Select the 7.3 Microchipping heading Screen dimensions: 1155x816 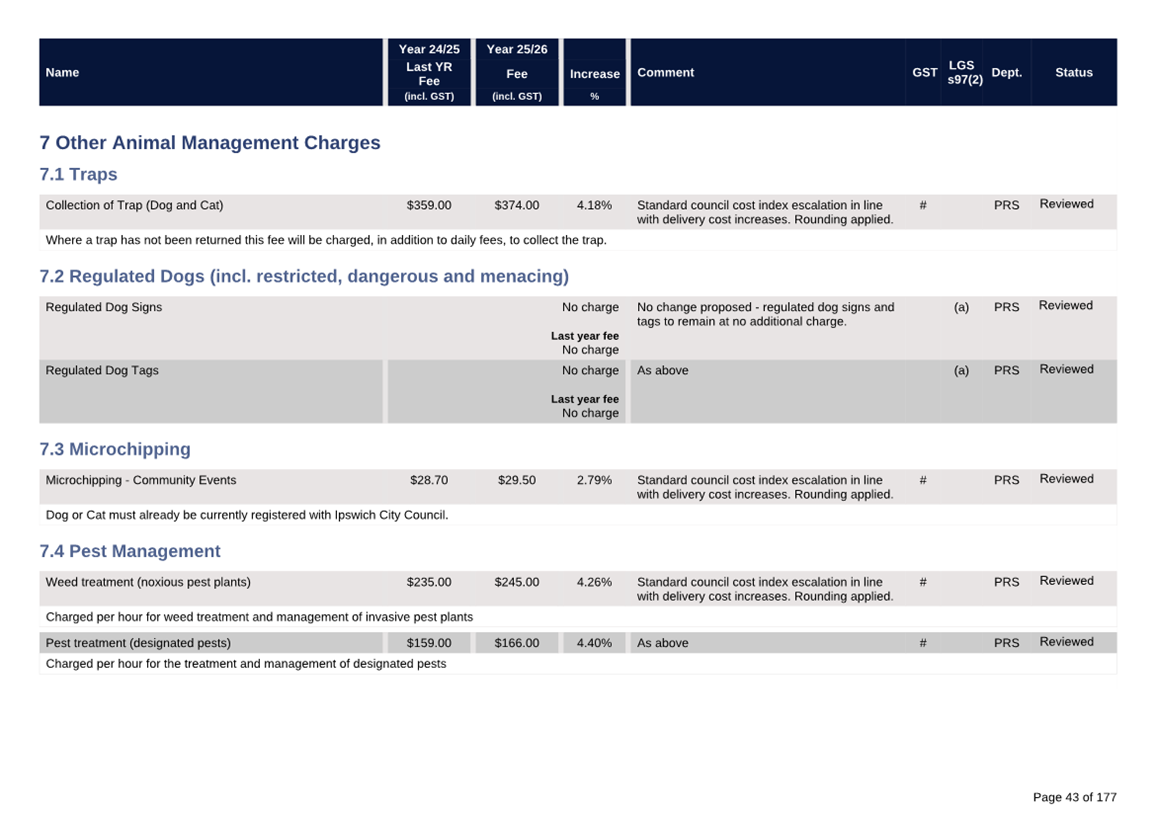tap(115, 449)
